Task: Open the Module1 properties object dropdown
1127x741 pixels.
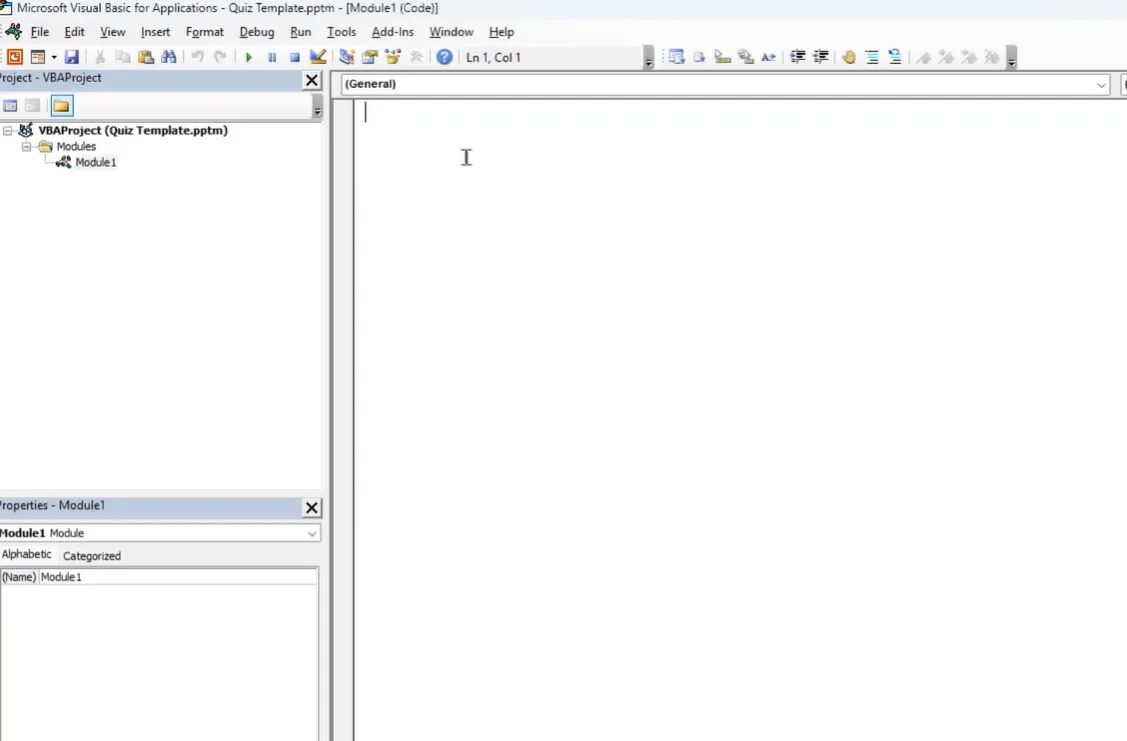Action: point(312,534)
